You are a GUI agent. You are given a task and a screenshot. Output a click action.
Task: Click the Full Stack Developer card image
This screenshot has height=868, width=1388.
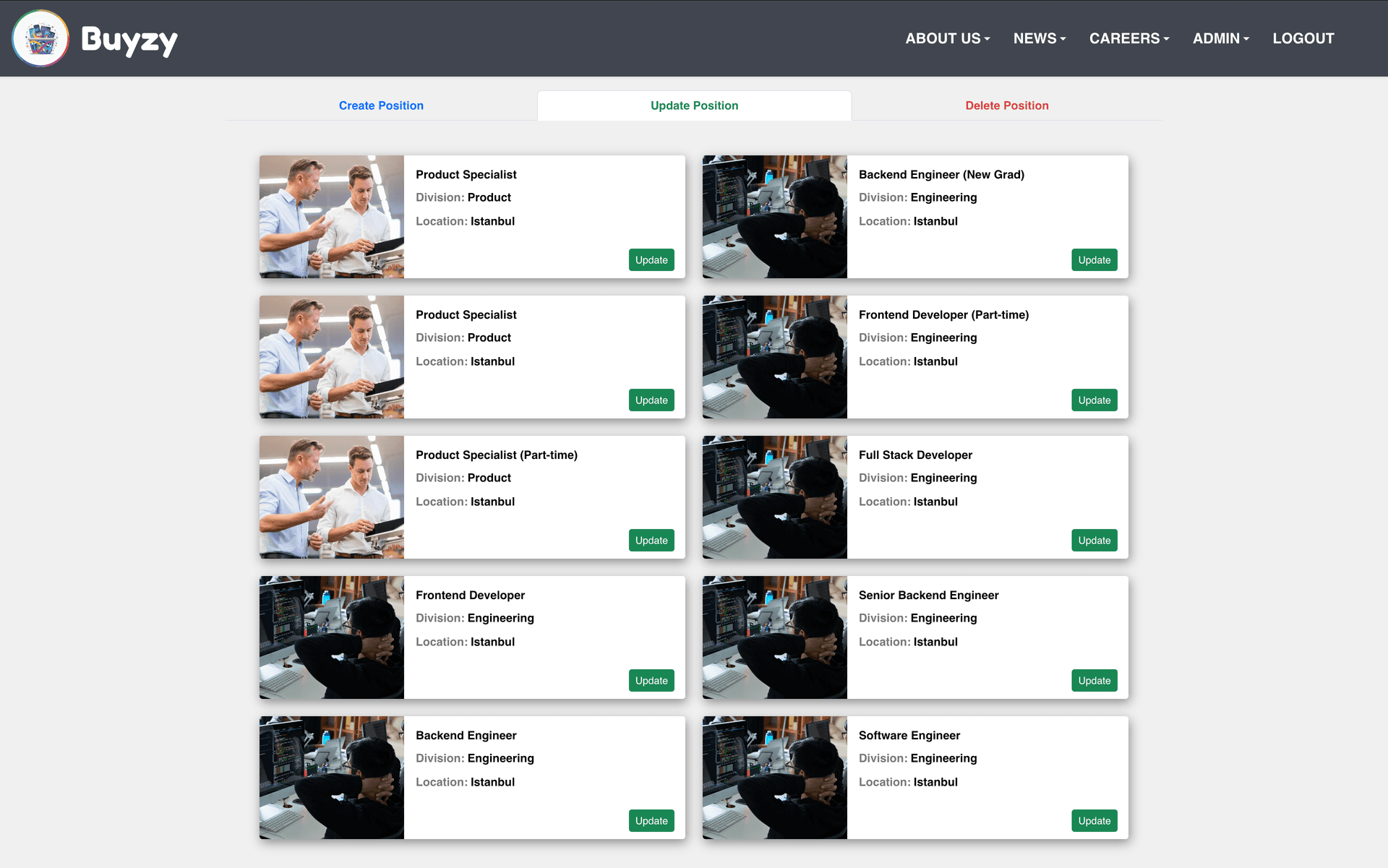[774, 497]
